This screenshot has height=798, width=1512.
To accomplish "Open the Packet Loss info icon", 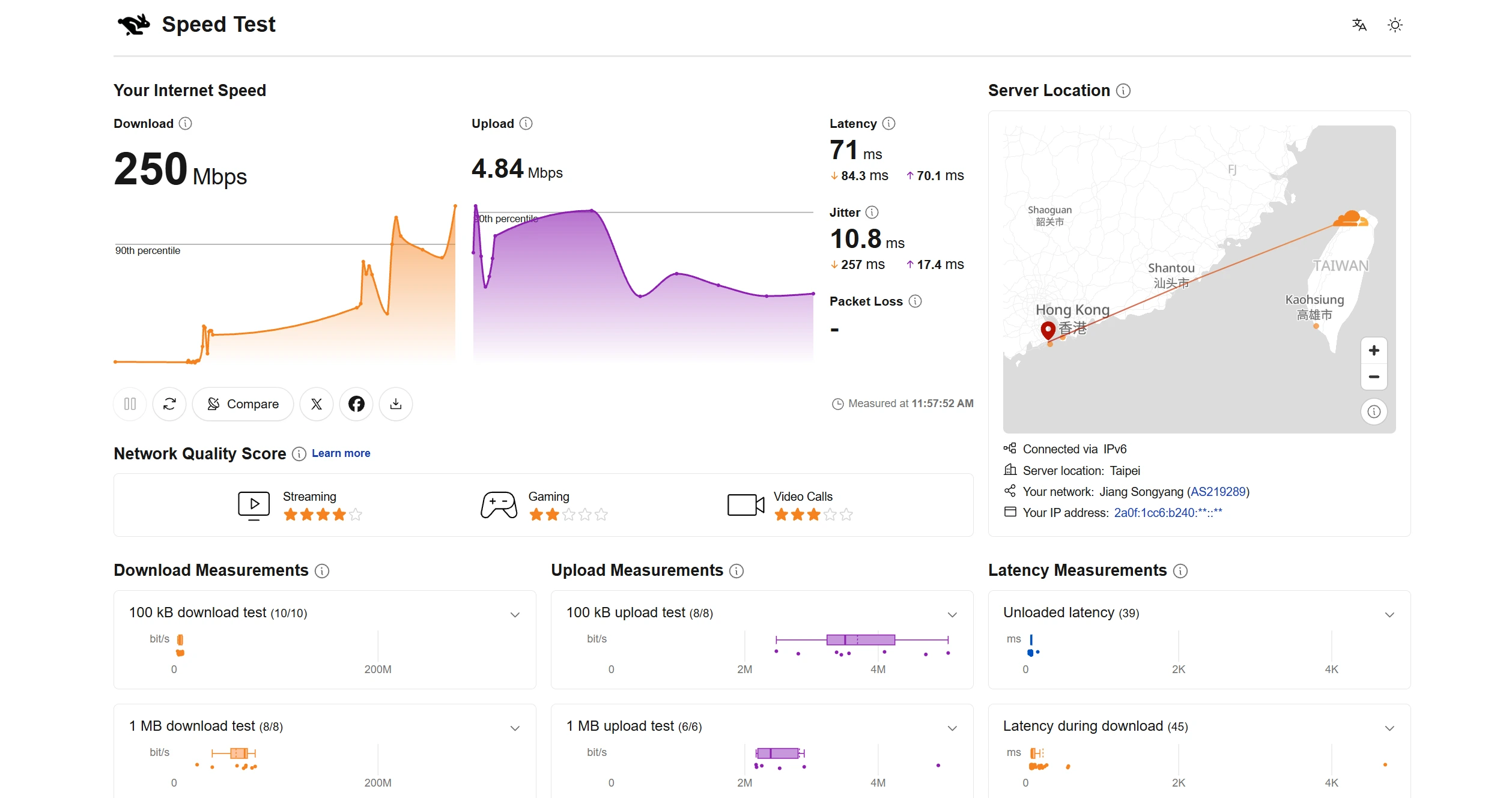I will coord(915,301).
